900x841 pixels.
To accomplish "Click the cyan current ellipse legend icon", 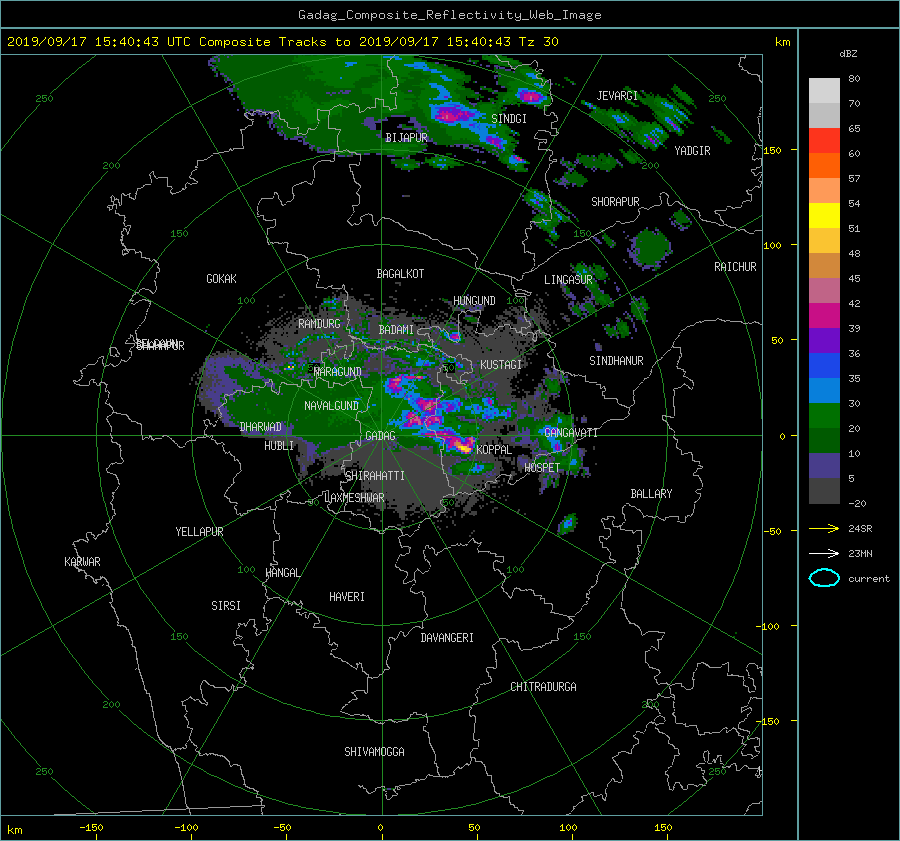I will point(824,578).
